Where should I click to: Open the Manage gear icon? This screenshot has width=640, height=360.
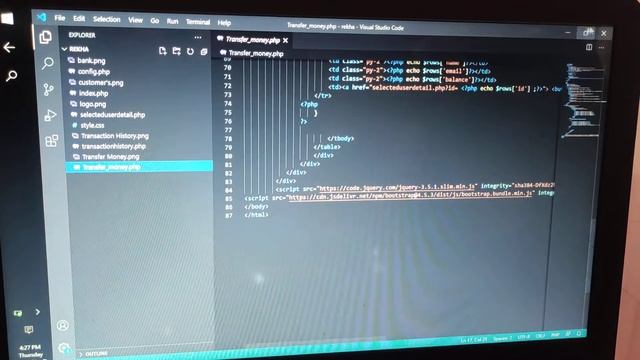tap(64, 349)
